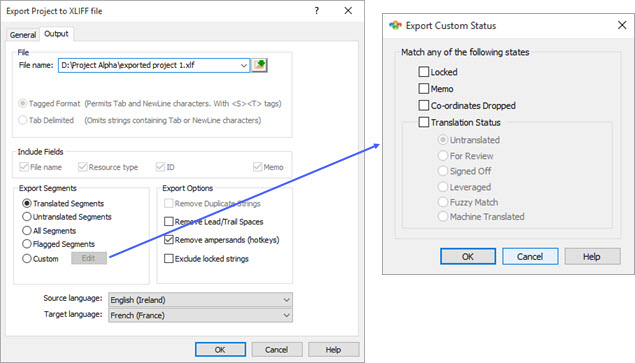This screenshot has height=363, width=635.
Task: Click the Export Custom Status app icon
Action: pyautogui.click(x=395, y=26)
